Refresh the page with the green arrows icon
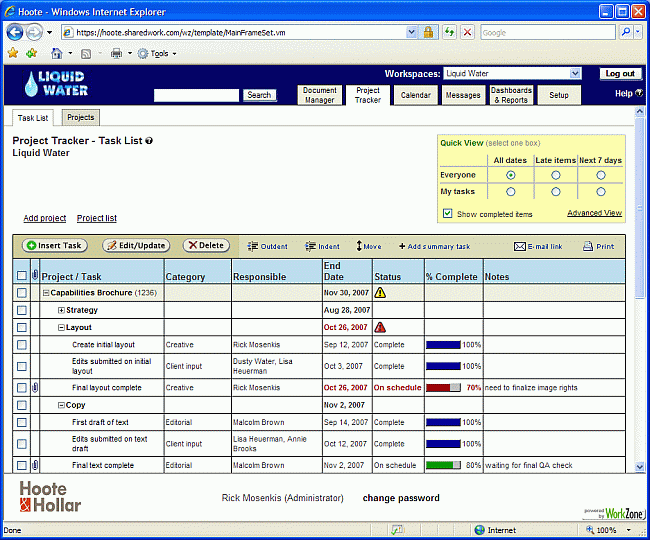This screenshot has height=540, width=650. [449, 32]
